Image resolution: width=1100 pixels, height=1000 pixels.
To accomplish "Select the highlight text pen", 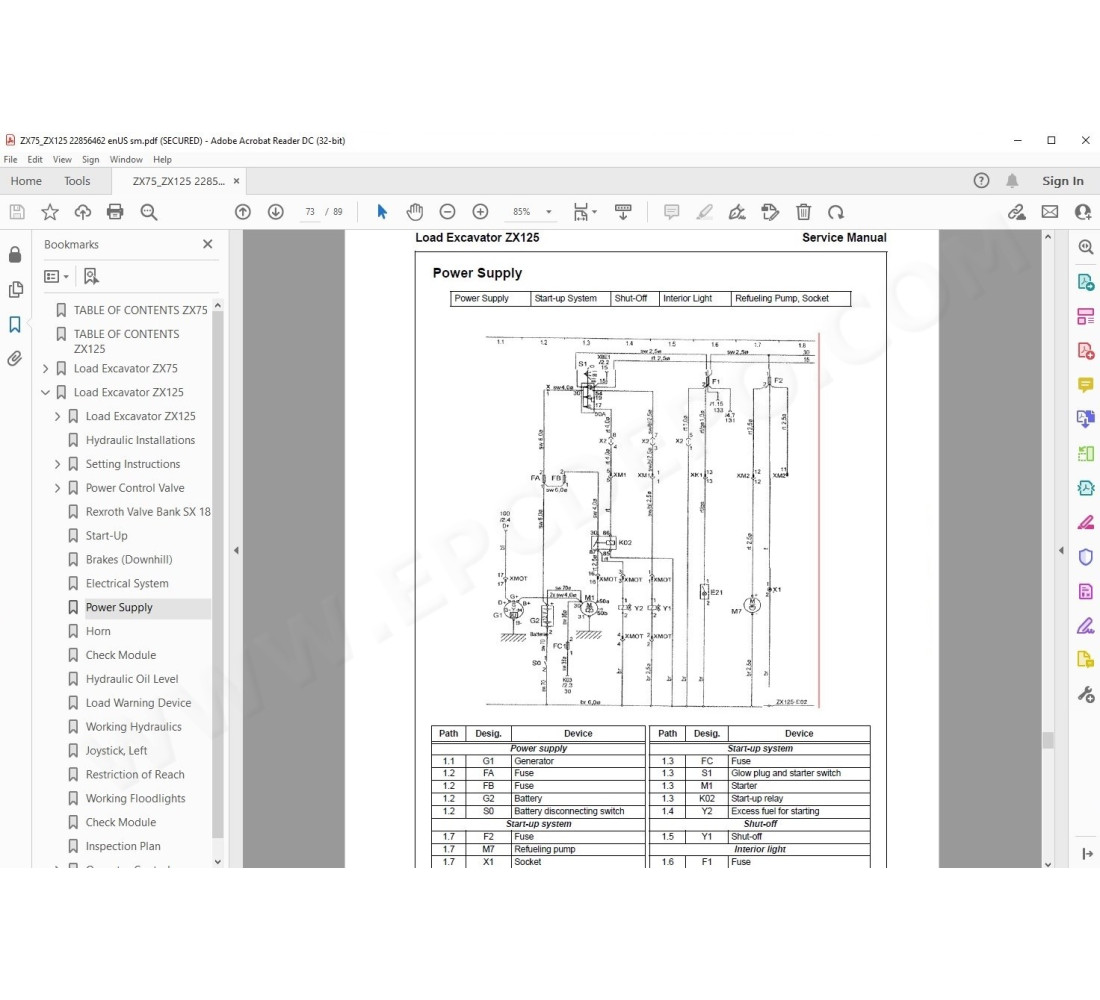I will pyautogui.click(x=704, y=212).
